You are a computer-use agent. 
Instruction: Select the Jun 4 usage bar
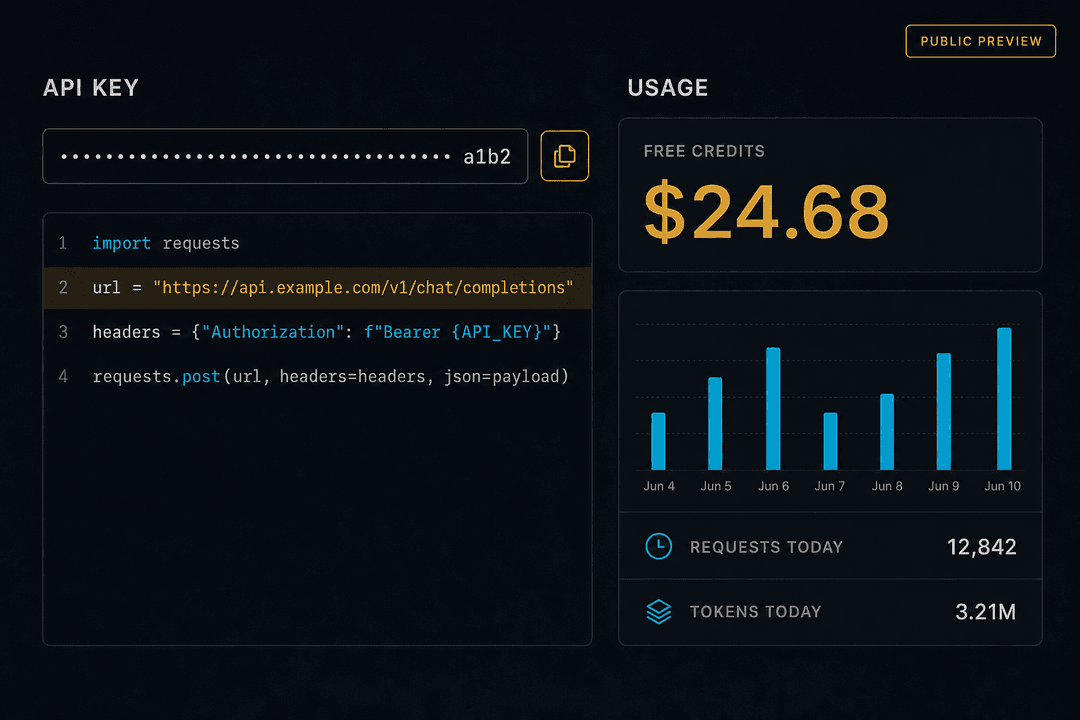(x=658, y=441)
